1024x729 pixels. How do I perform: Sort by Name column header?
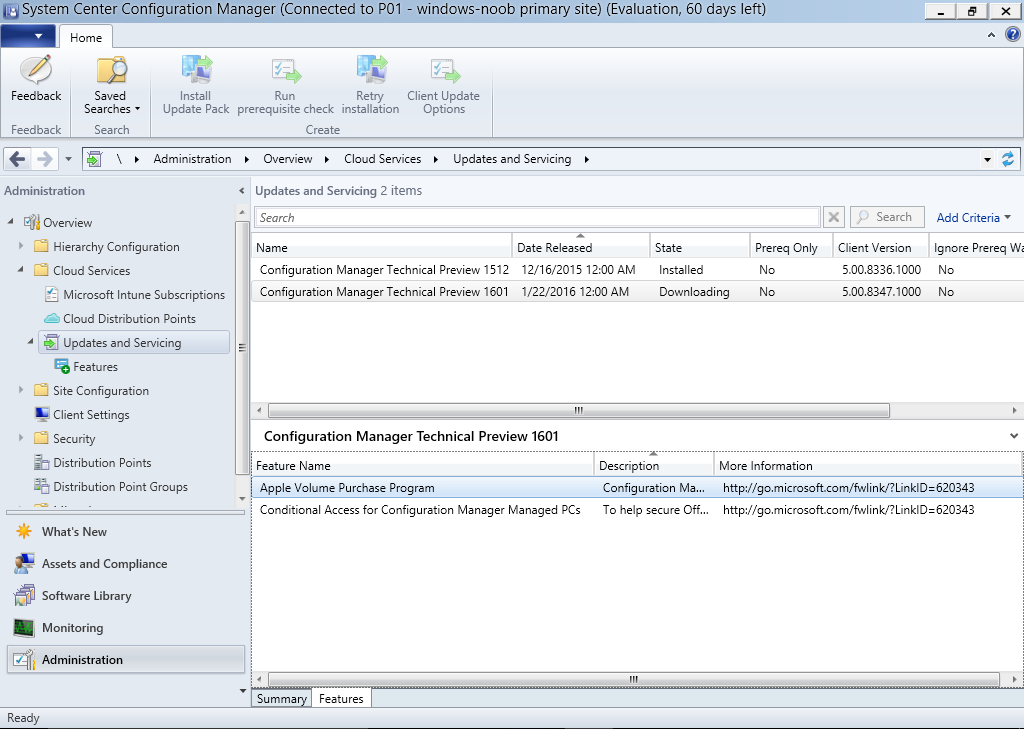[x=382, y=248]
